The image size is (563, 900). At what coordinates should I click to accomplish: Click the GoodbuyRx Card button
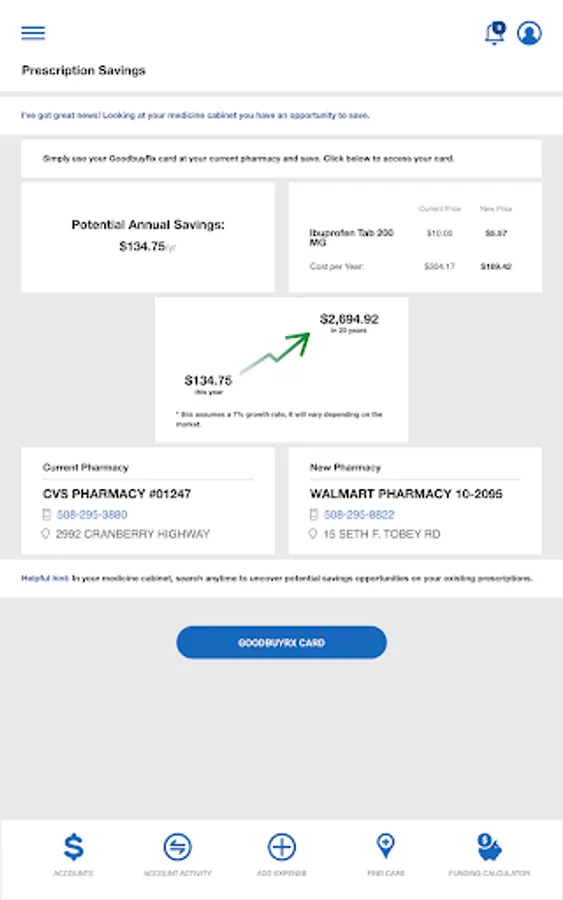281,642
